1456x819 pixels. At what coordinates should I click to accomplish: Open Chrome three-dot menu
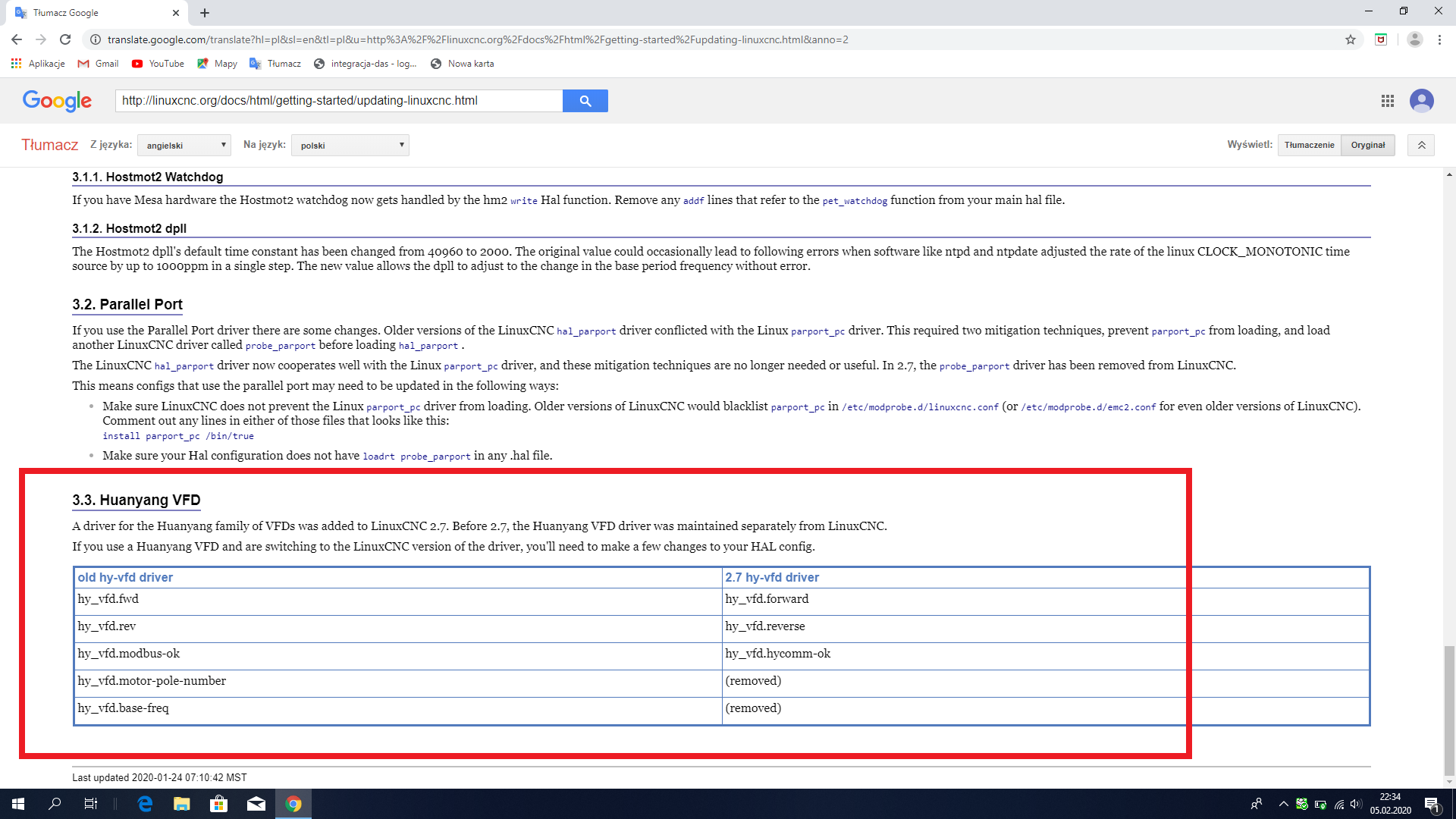1439,39
